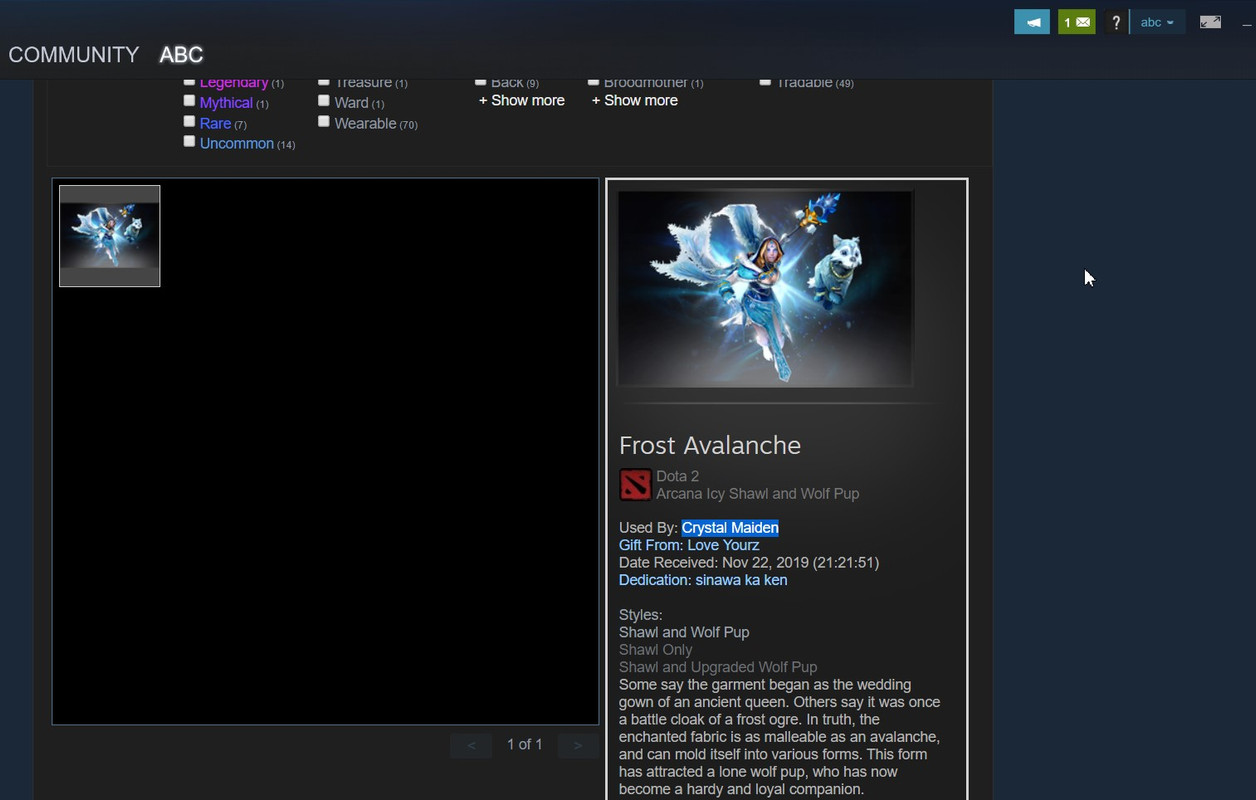Click the Shawl and Upgraded Wolf Pup style
The width and height of the screenshot is (1256, 800).
(718, 667)
